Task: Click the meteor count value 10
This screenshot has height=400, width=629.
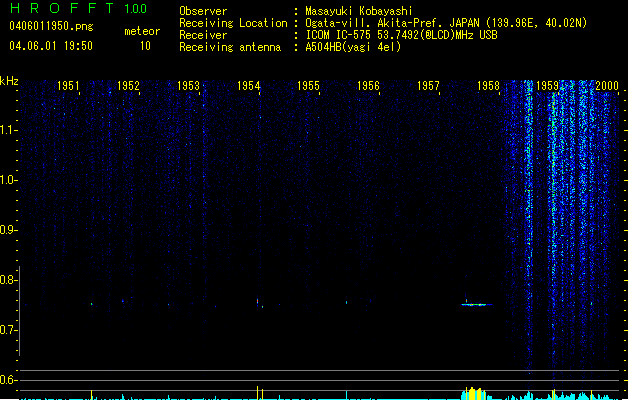Action: pos(145,46)
